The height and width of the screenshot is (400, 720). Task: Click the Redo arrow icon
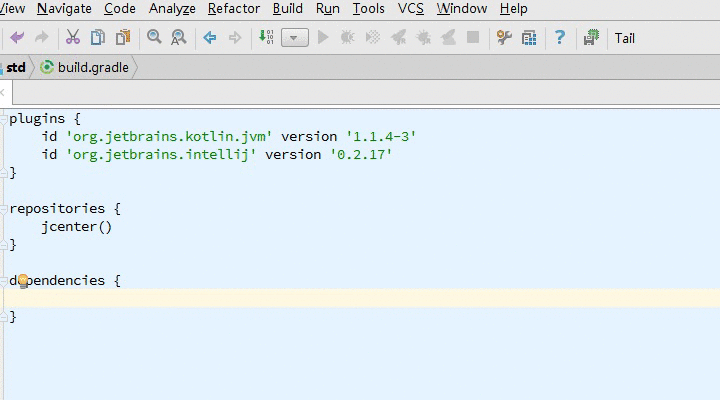(42, 37)
